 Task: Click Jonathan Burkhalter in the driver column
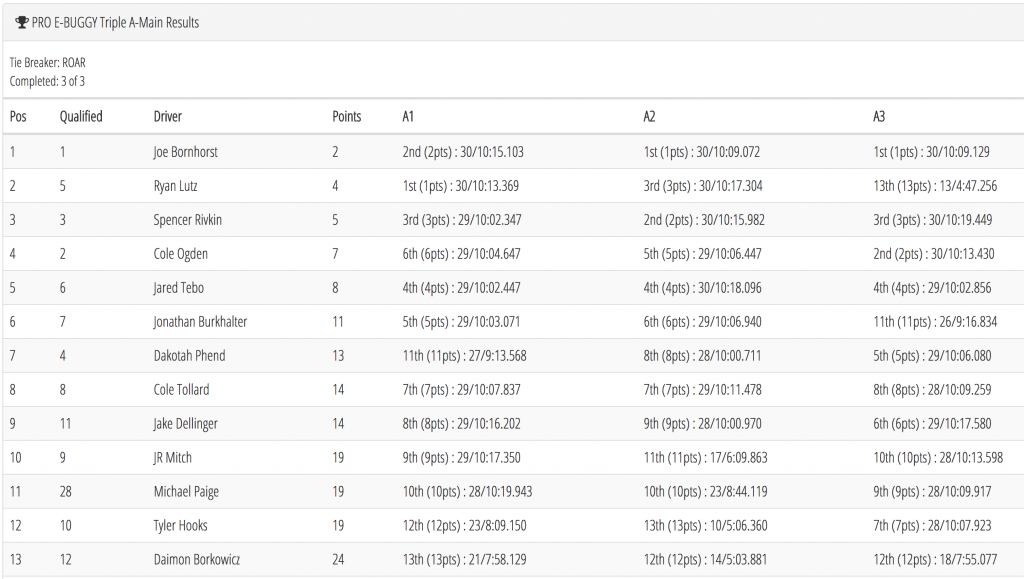pyautogui.click(x=200, y=321)
